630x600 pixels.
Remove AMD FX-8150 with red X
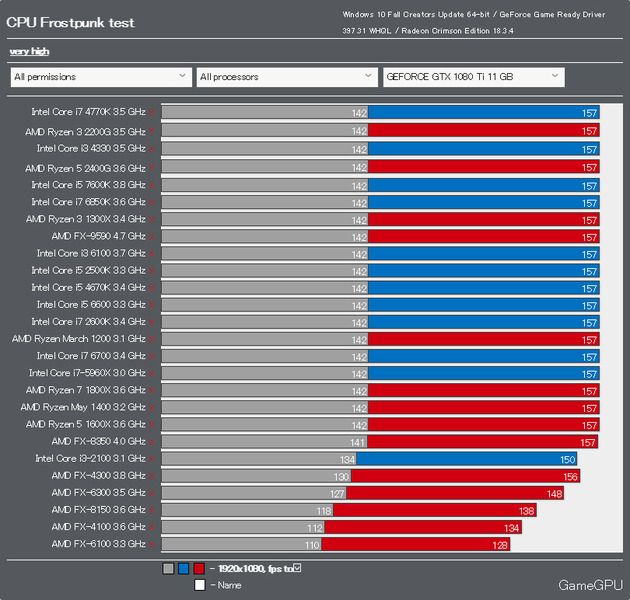pyautogui.click(x=151, y=511)
